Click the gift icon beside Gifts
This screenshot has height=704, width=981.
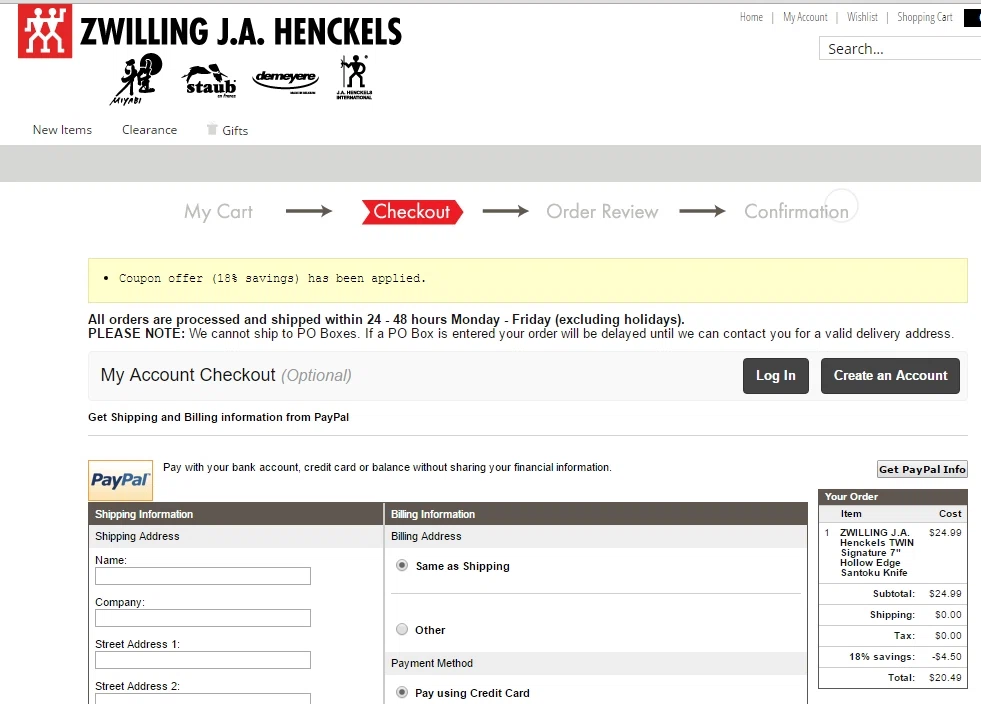[212, 129]
